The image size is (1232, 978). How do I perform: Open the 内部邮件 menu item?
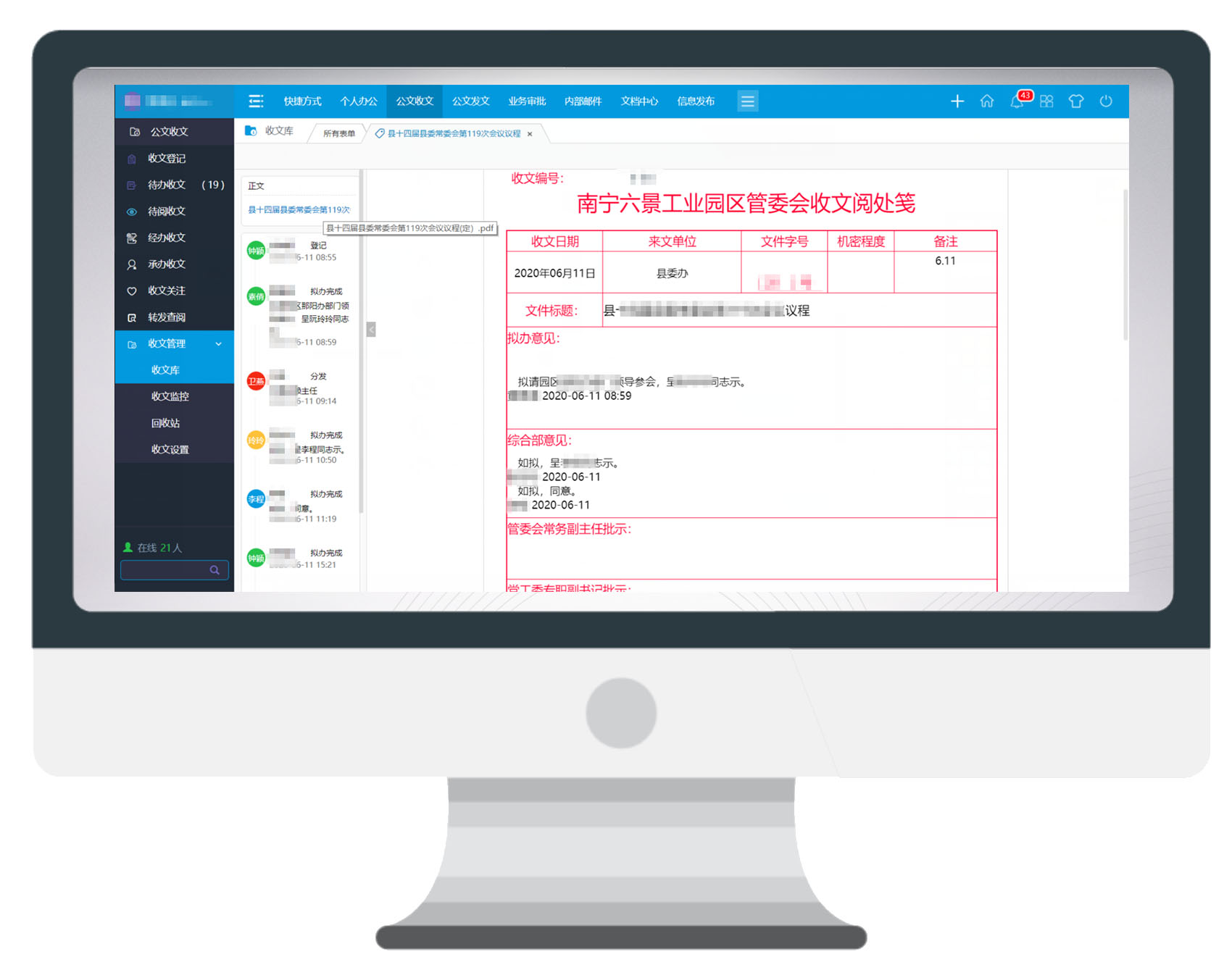[x=583, y=101]
